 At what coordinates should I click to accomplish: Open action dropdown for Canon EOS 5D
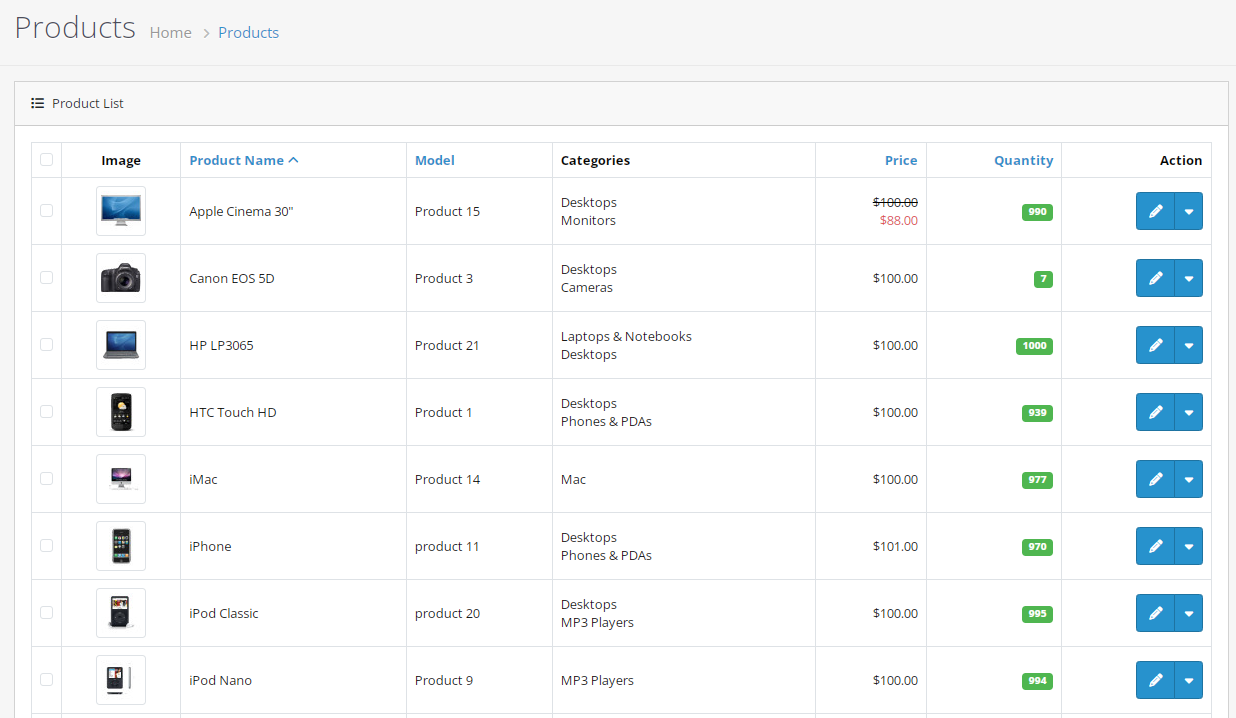(x=1189, y=278)
